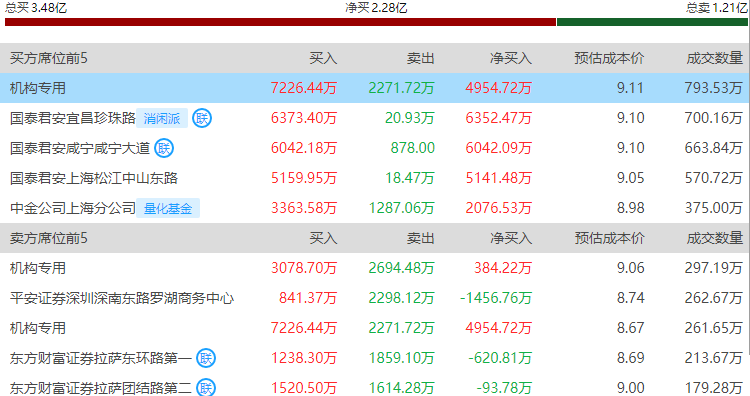Click 联 icon beside 国泰君安宜昌珍珠路
The image size is (750, 396).
click(202, 118)
